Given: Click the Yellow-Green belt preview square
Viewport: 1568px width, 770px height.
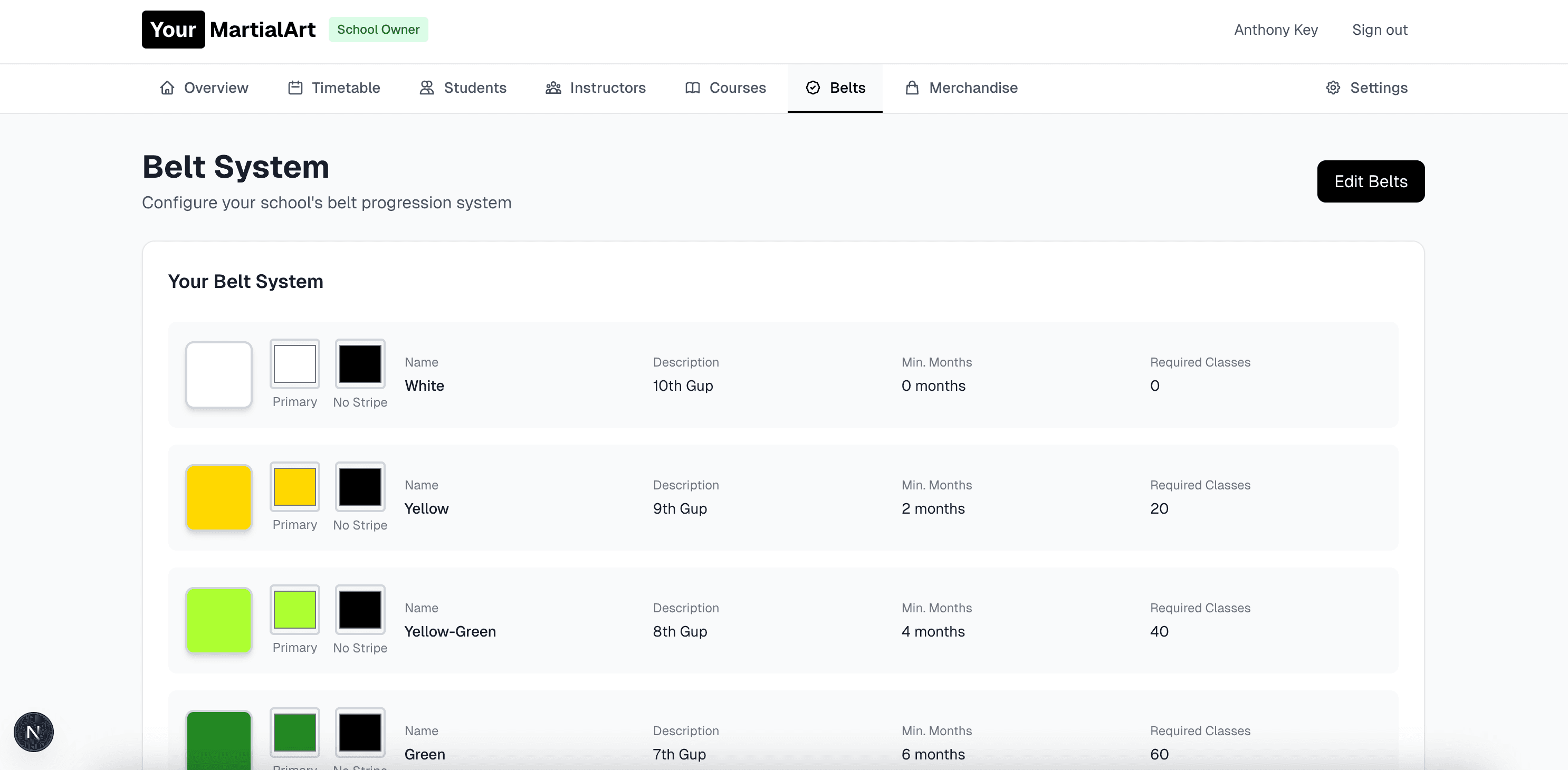Looking at the screenshot, I should (218, 620).
